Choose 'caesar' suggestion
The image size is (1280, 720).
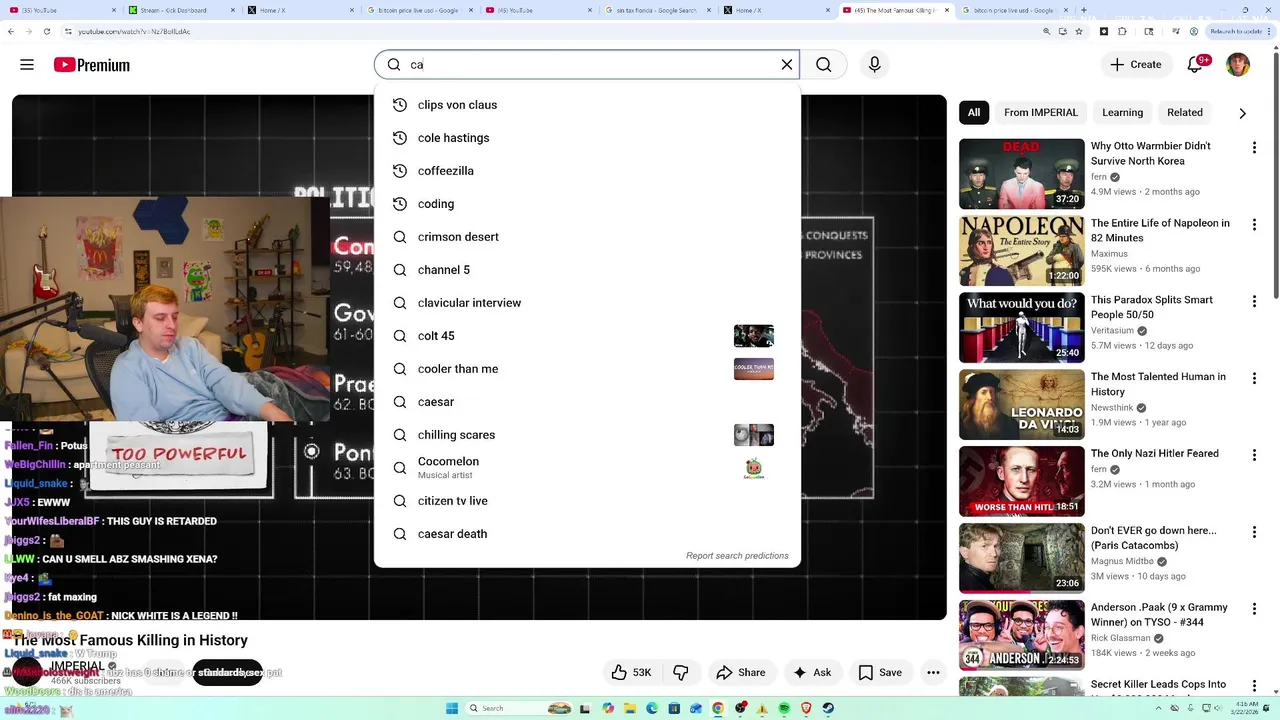tap(587, 402)
